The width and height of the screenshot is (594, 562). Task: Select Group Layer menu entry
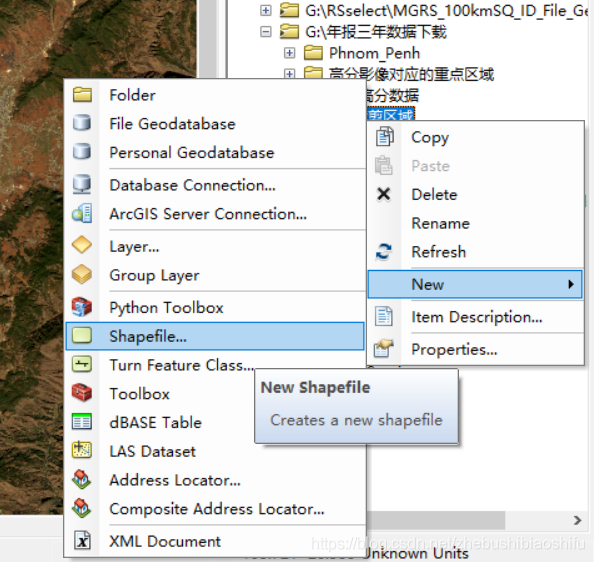tap(215, 275)
